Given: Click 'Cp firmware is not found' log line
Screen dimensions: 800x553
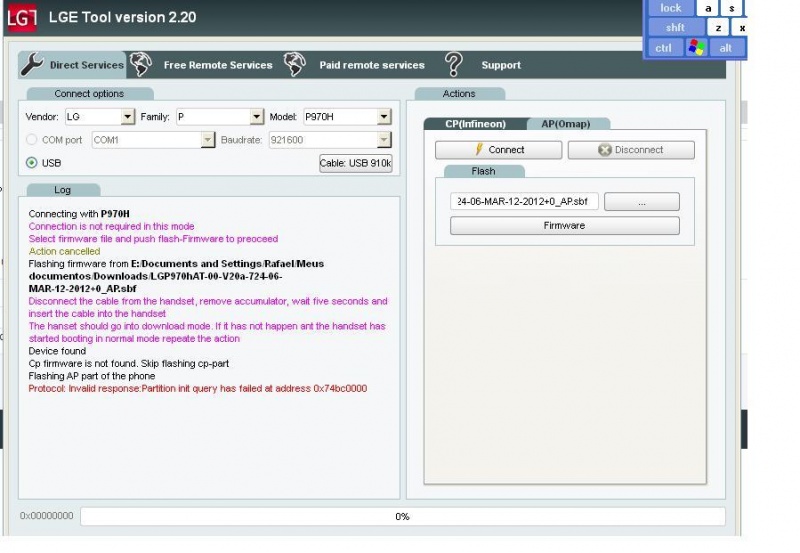Looking at the screenshot, I should point(129,363).
